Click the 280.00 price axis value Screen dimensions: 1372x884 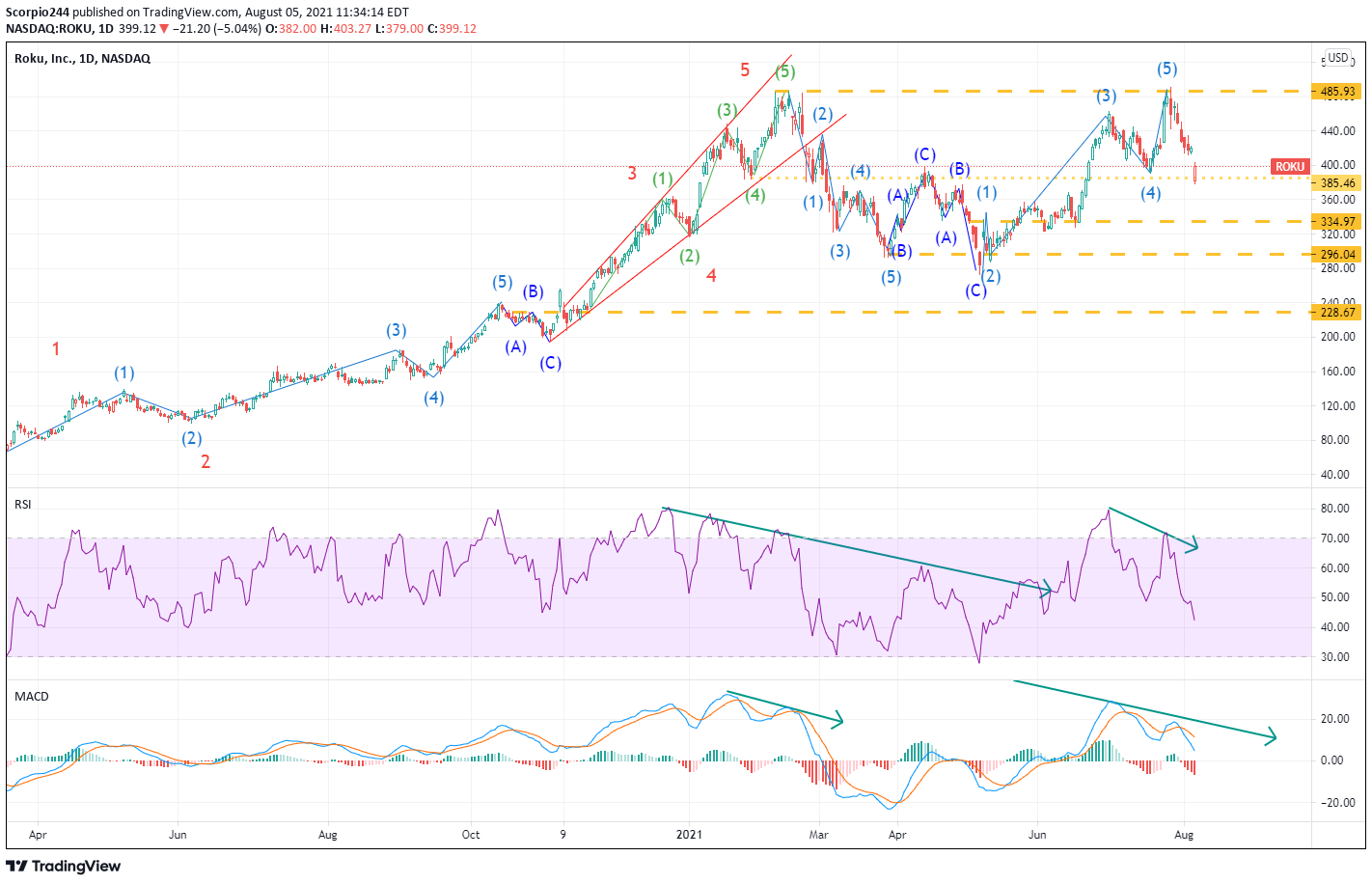(1338, 268)
